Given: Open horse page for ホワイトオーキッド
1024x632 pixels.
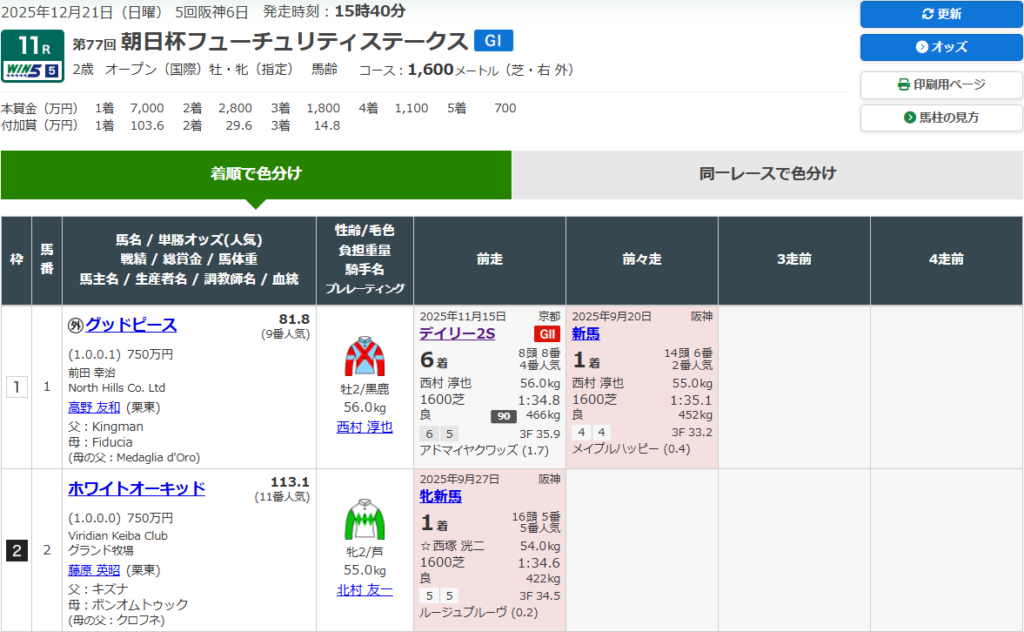Looking at the screenshot, I should (136, 488).
